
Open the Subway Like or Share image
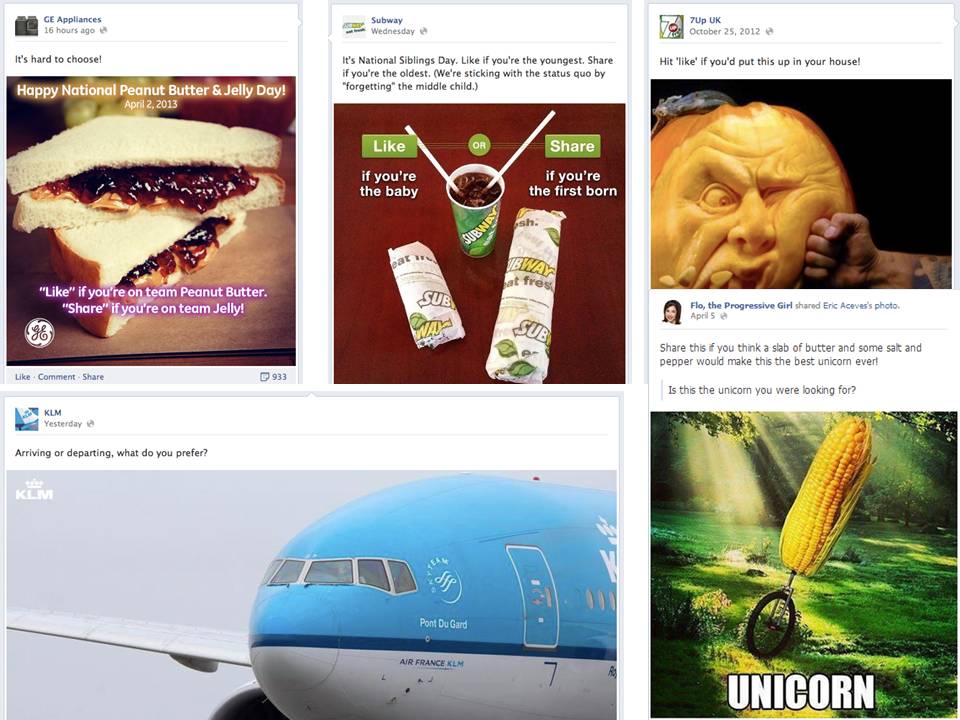(479, 244)
